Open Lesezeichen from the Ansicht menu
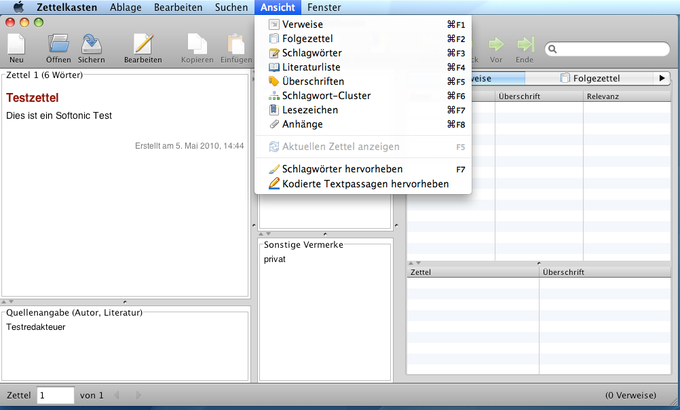680x410 pixels. point(363,110)
